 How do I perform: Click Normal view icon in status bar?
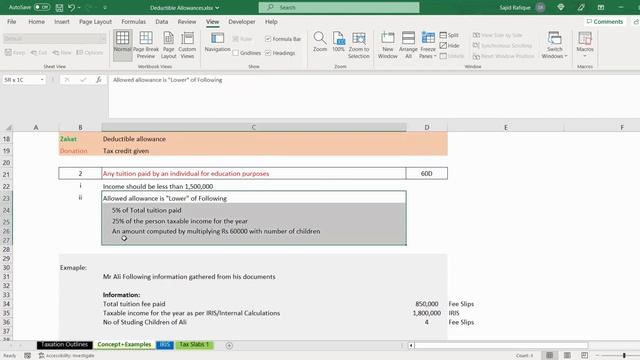click(549, 356)
